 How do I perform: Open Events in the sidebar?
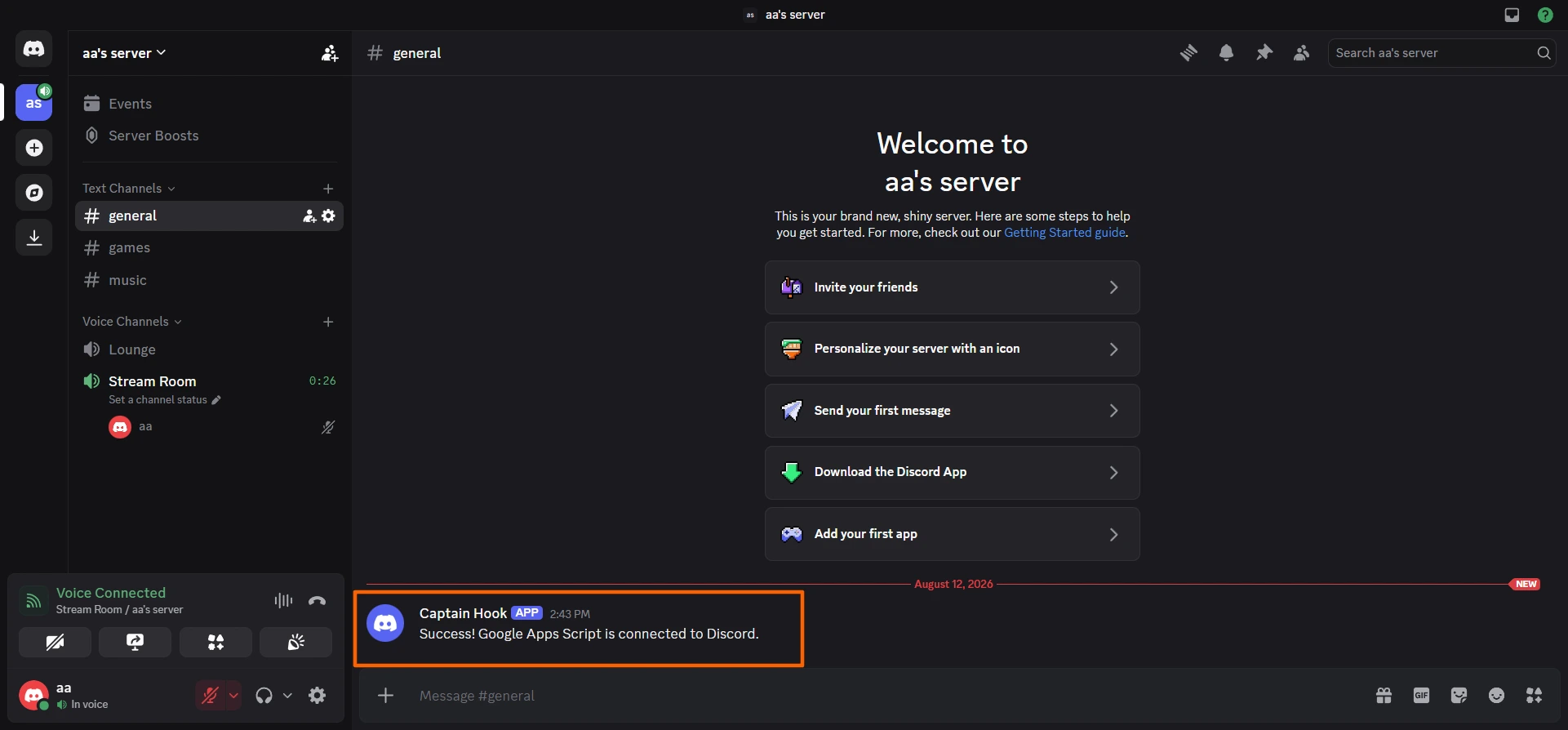(209, 104)
